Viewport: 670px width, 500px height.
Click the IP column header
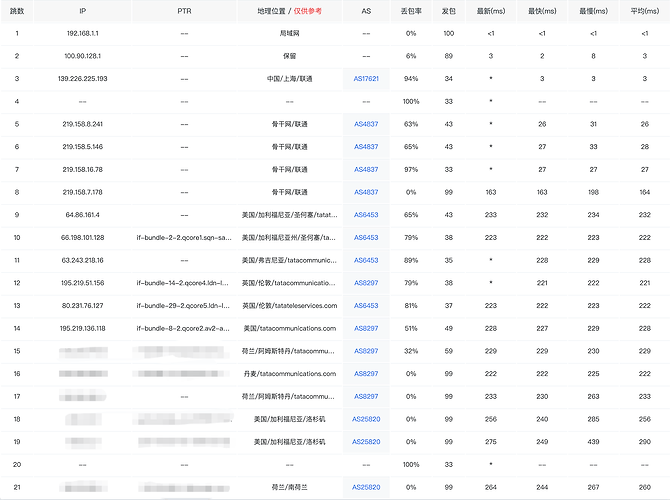pyautogui.click(x=82, y=11)
